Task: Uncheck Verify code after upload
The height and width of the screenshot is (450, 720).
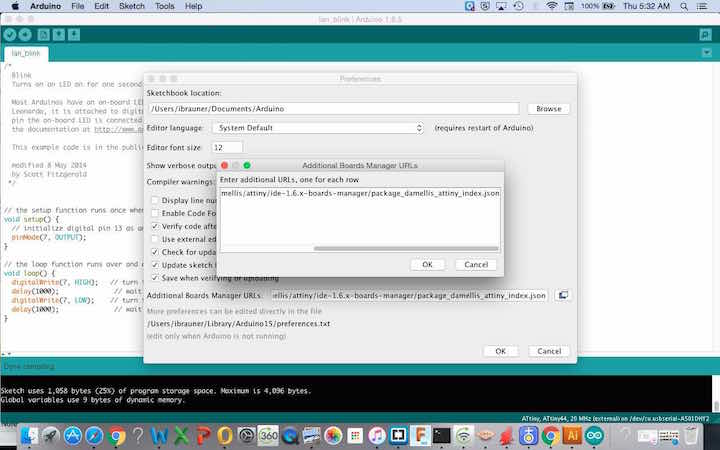Action: pyautogui.click(x=155, y=226)
